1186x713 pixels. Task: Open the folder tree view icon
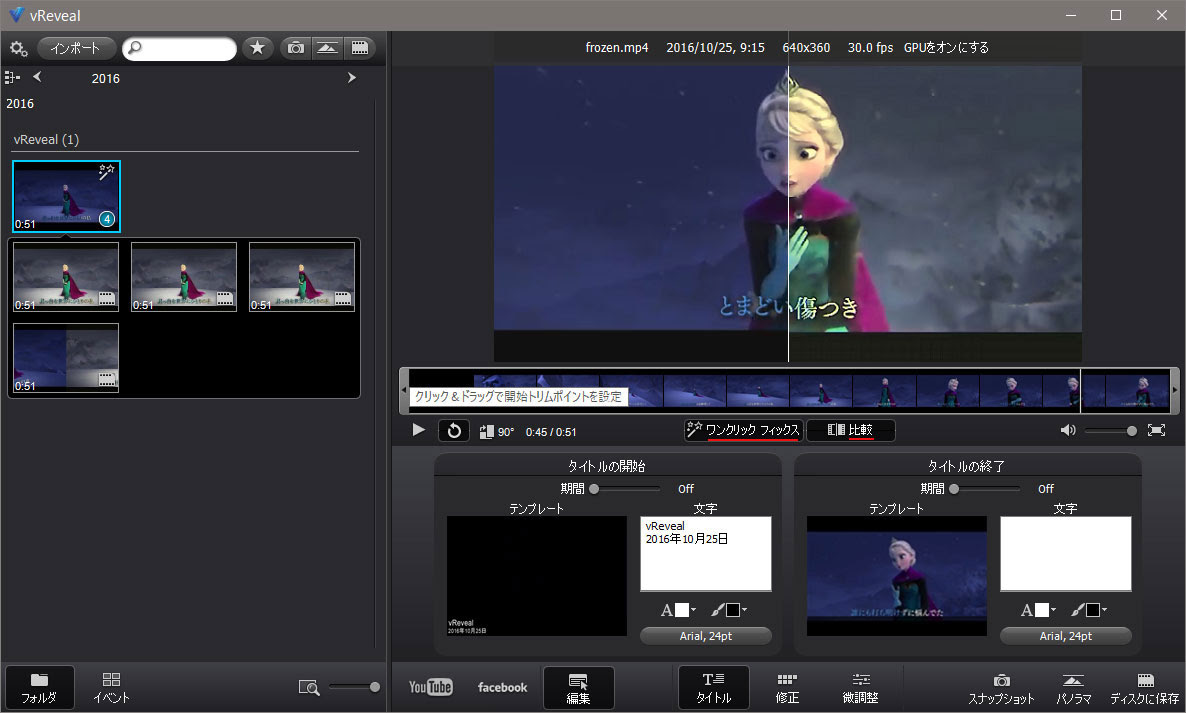tap(11, 77)
